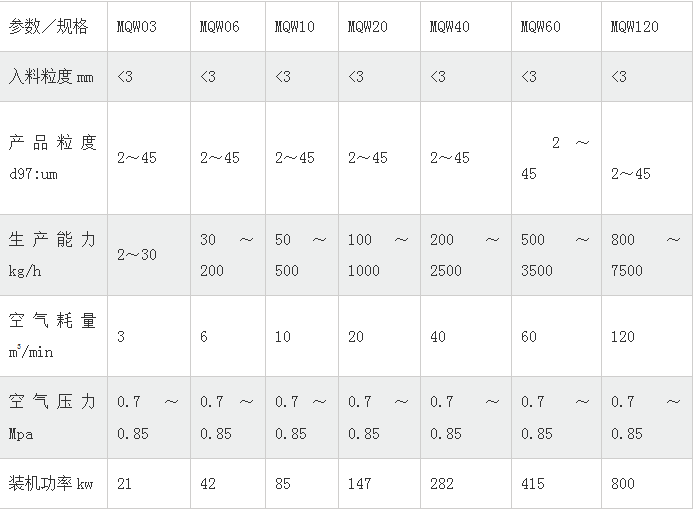Viewport: 693px width, 510px height.
Task: Click the 产品粒度 d97:um row label
Action: 53,158
